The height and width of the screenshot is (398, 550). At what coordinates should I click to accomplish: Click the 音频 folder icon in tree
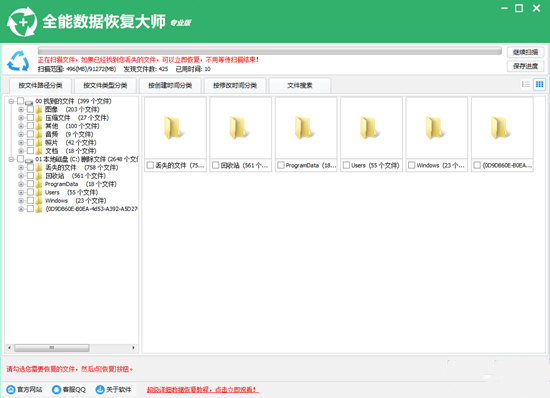pos(39,134)
